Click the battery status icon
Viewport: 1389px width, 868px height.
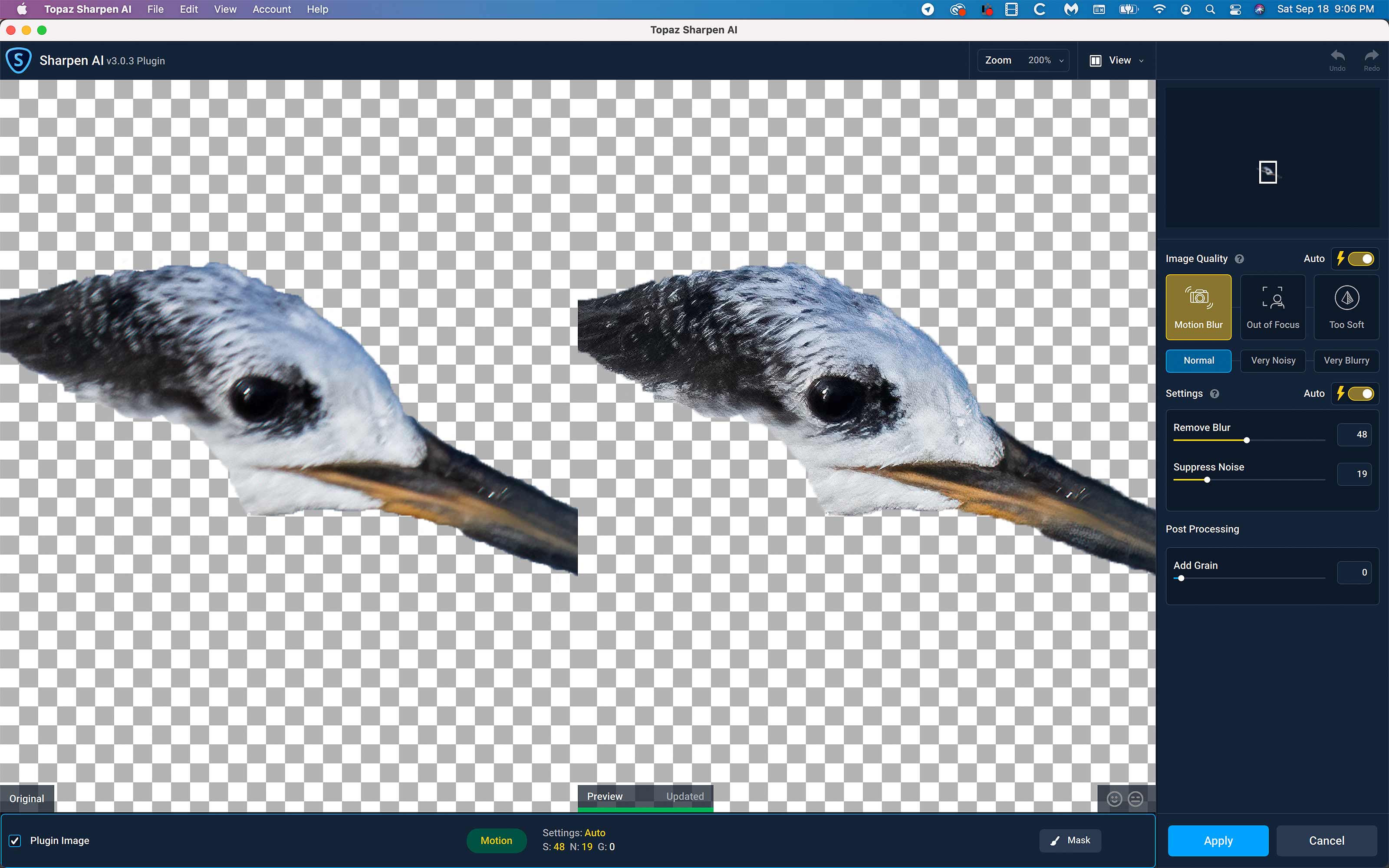tap(1128, 9)
